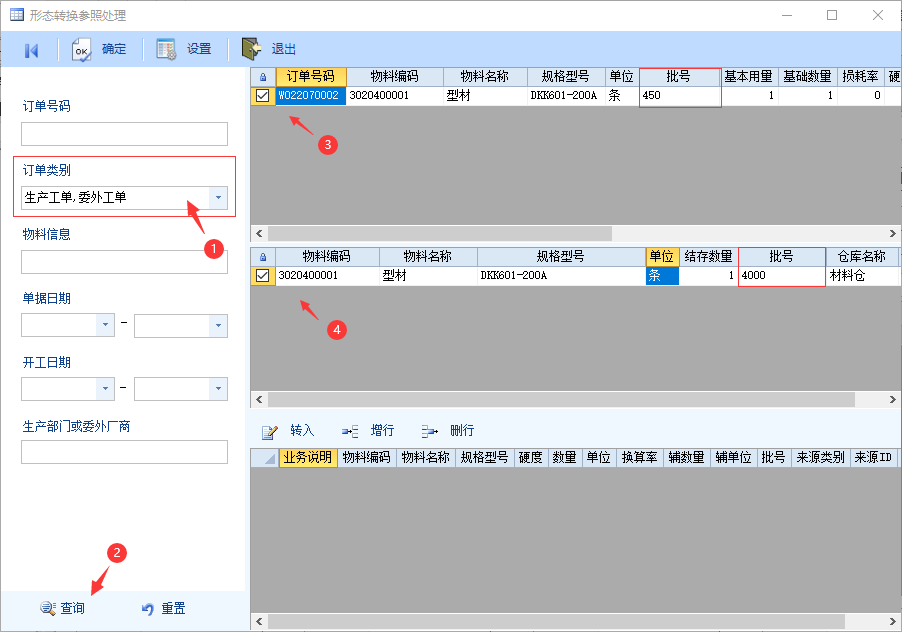The height and width of the screenshot is (632, 902).
Task: Open 单据日期 start date dropdown
Action: [x=105, y=325]
